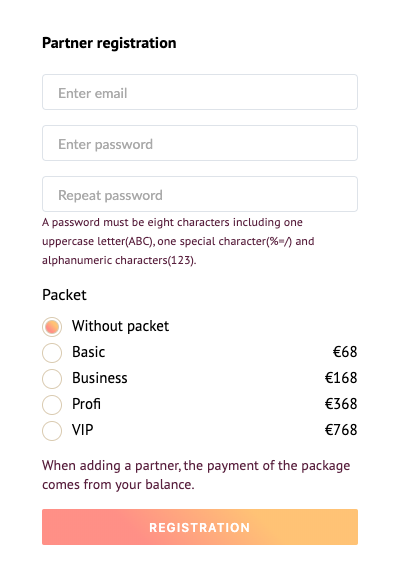Image resolution: width=401 pixels, height=567 pixels.
Task: Pick the Business packet radio circle
Action: pyautogui.click(x=52, y=379)
